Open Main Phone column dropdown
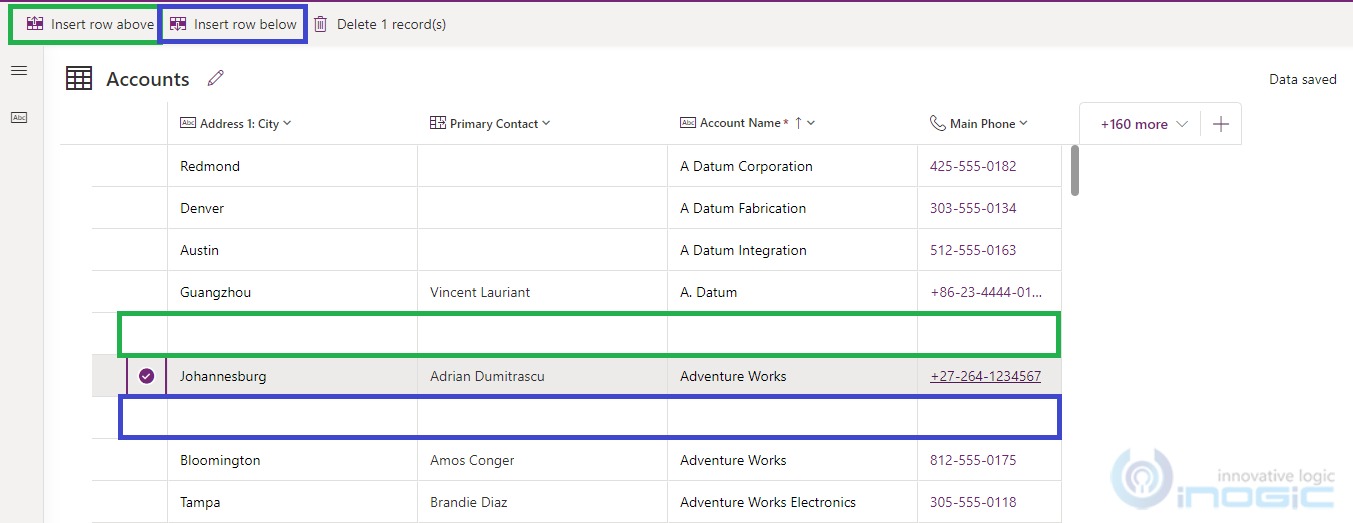 tap(1023, 123)
